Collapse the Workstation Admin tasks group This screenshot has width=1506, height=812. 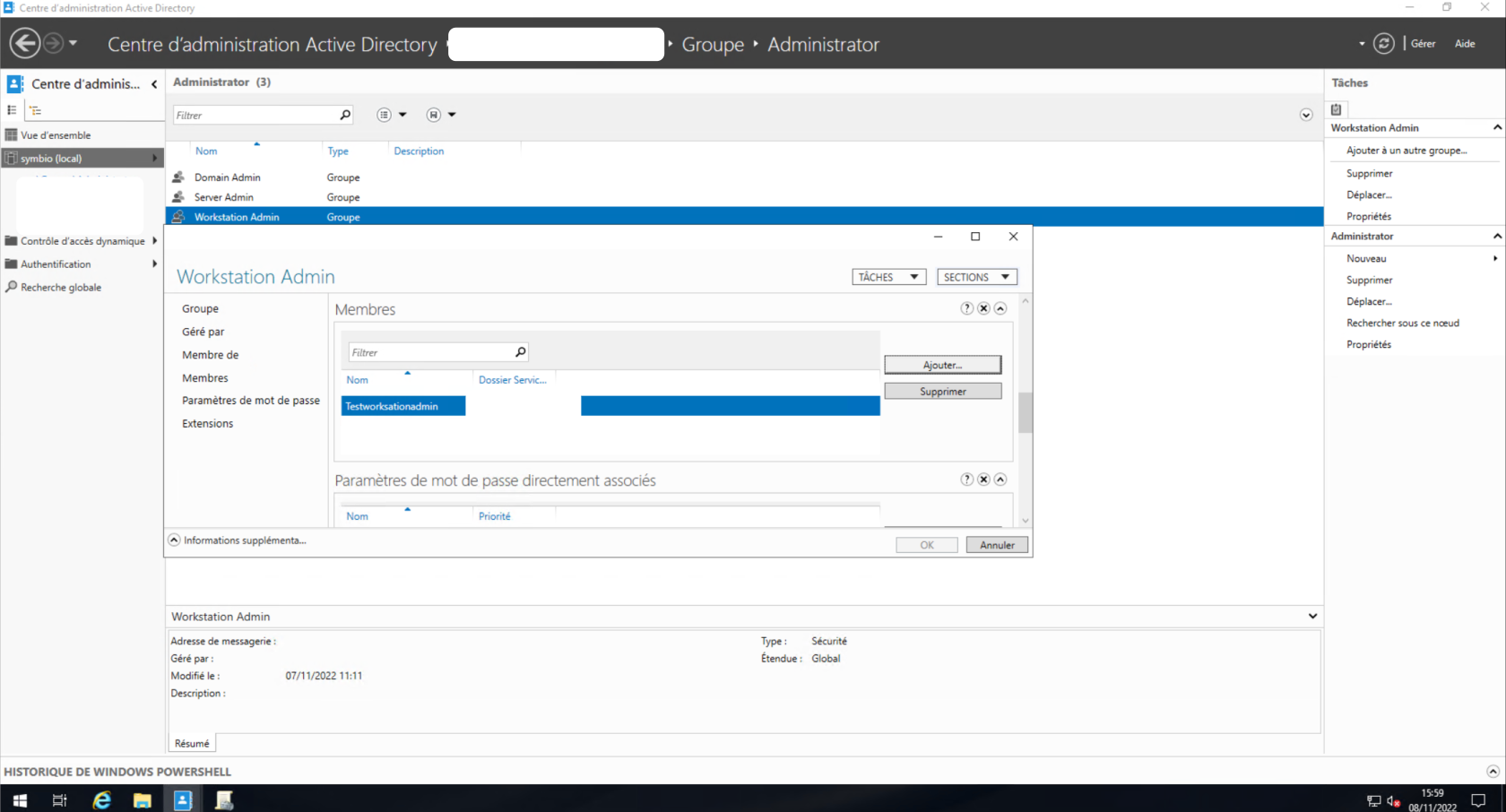pos(1497,127)
